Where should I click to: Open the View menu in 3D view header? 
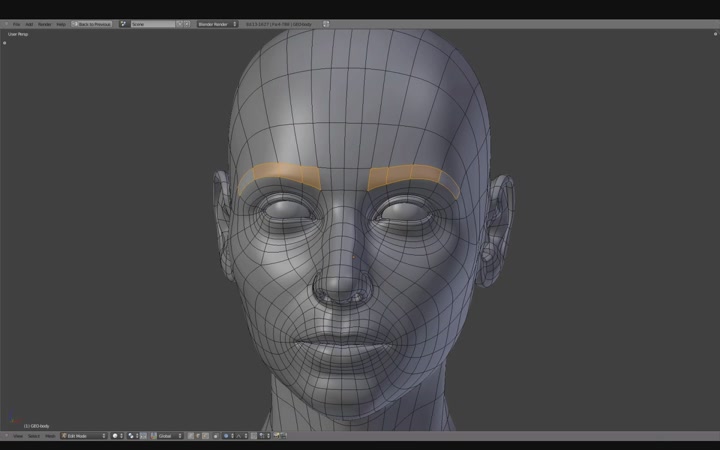pos(18,436)
